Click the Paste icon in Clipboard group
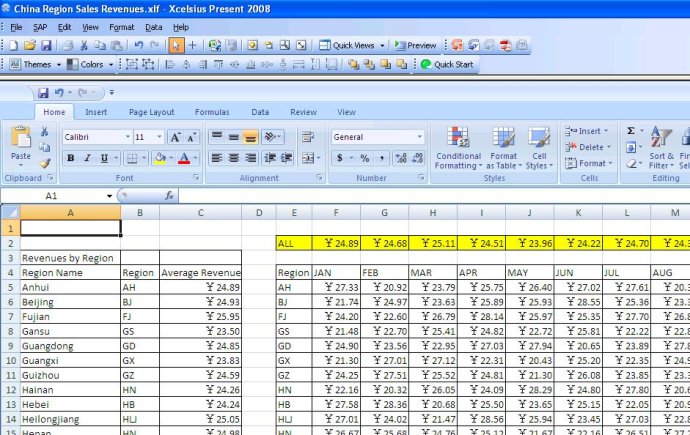The height and width of the screenshot is (435, 690). pos(20,143)
